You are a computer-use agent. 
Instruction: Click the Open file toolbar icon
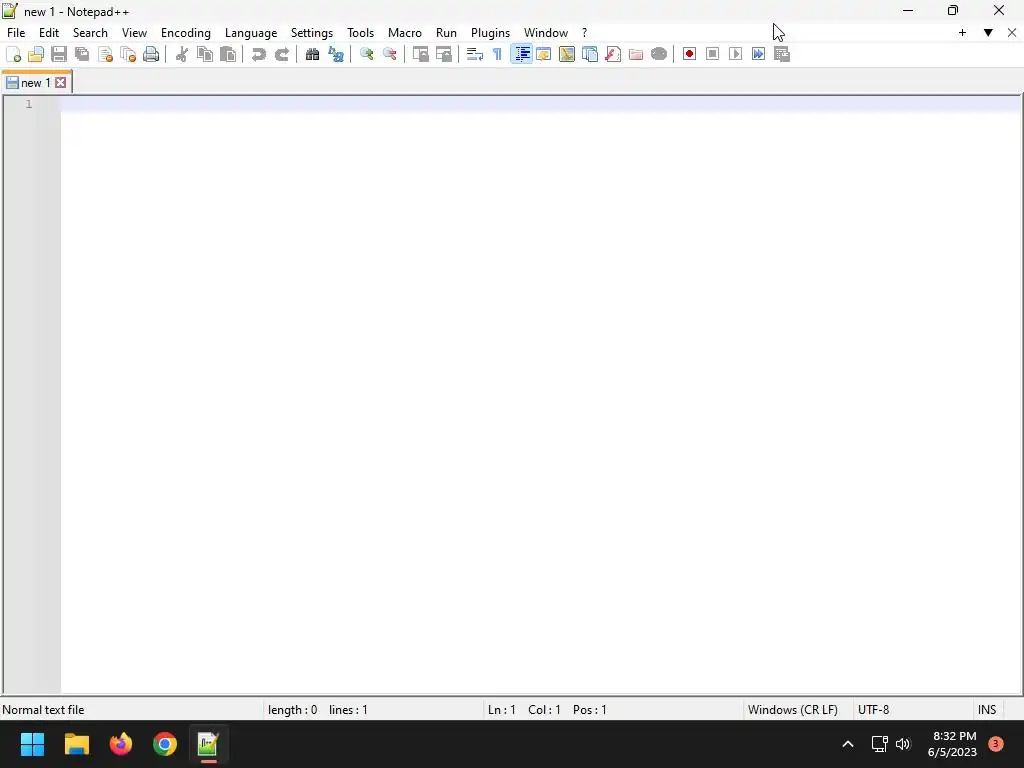(x=36, y=54)
